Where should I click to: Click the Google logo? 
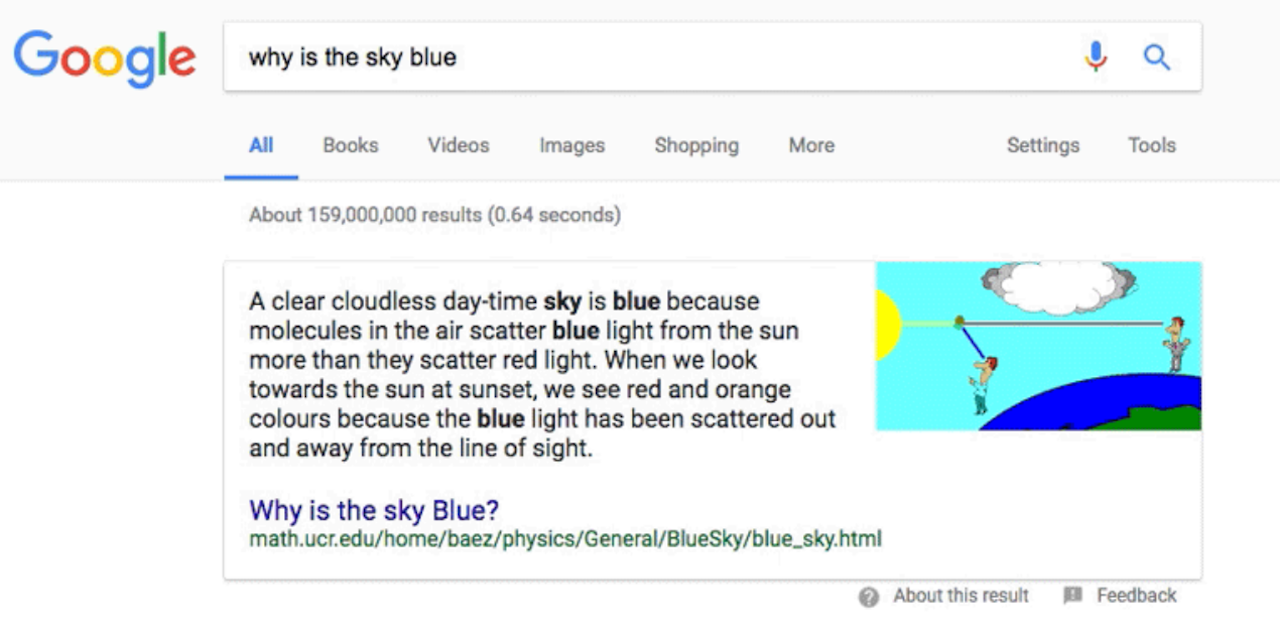(x=105, y=57)
